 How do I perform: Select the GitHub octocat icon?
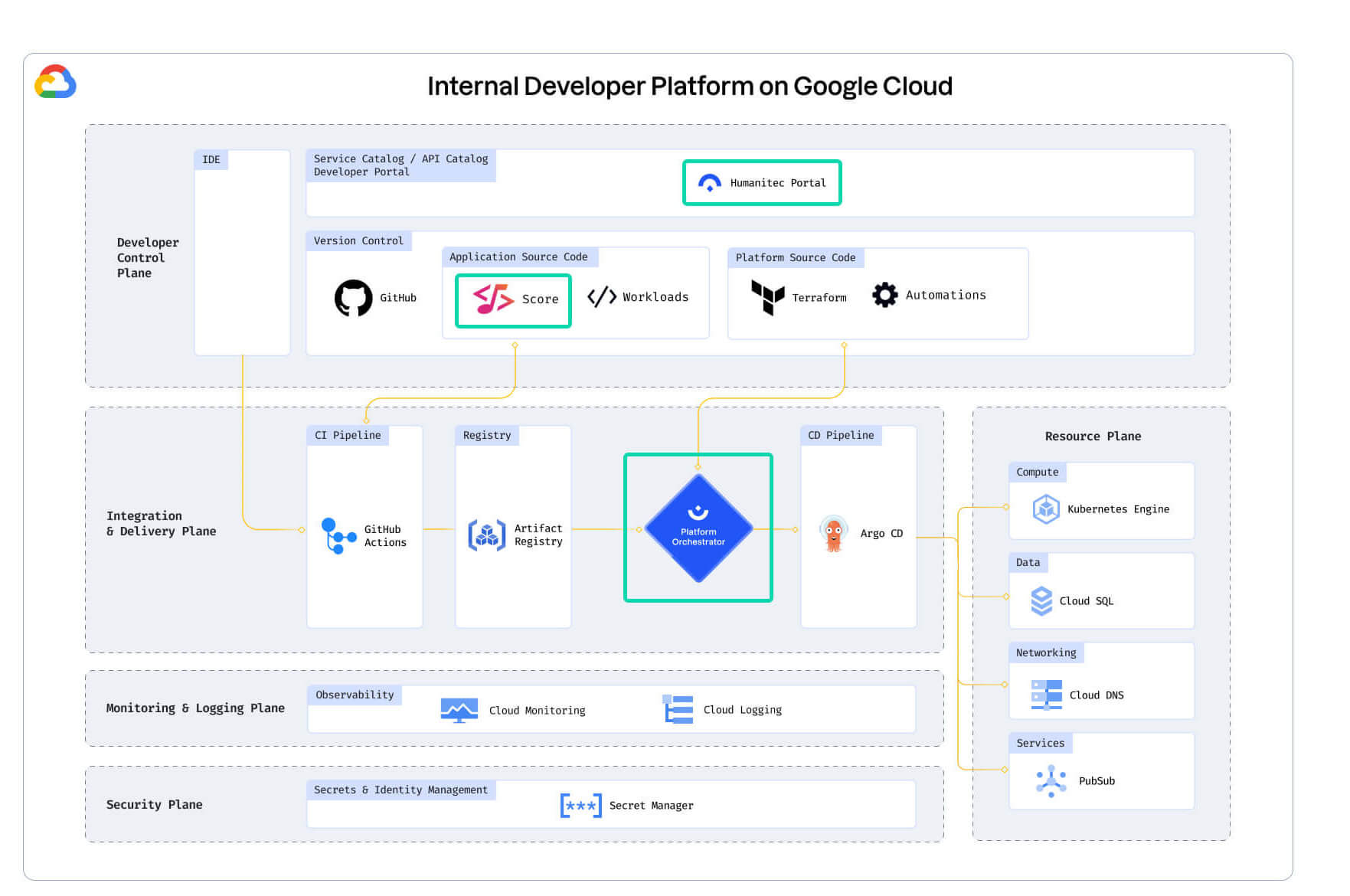coord(353,297)
